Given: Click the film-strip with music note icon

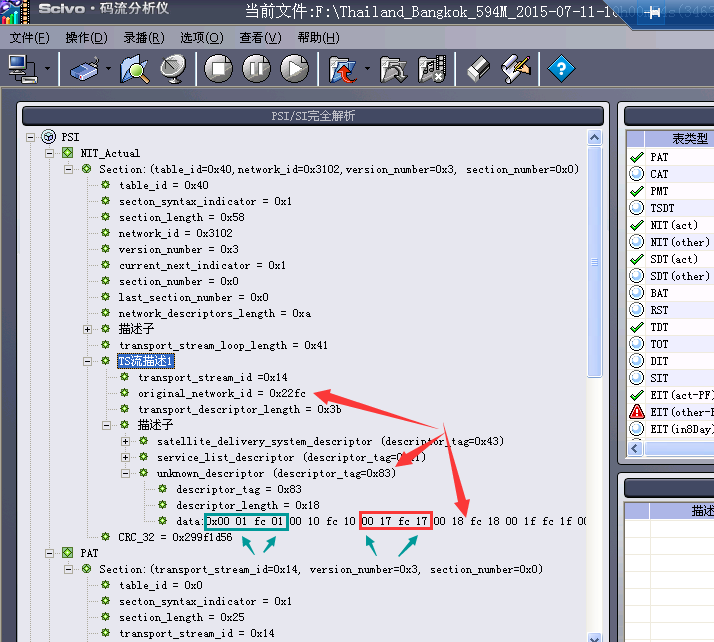Looking at the screenshot, I should click(432, 69).
